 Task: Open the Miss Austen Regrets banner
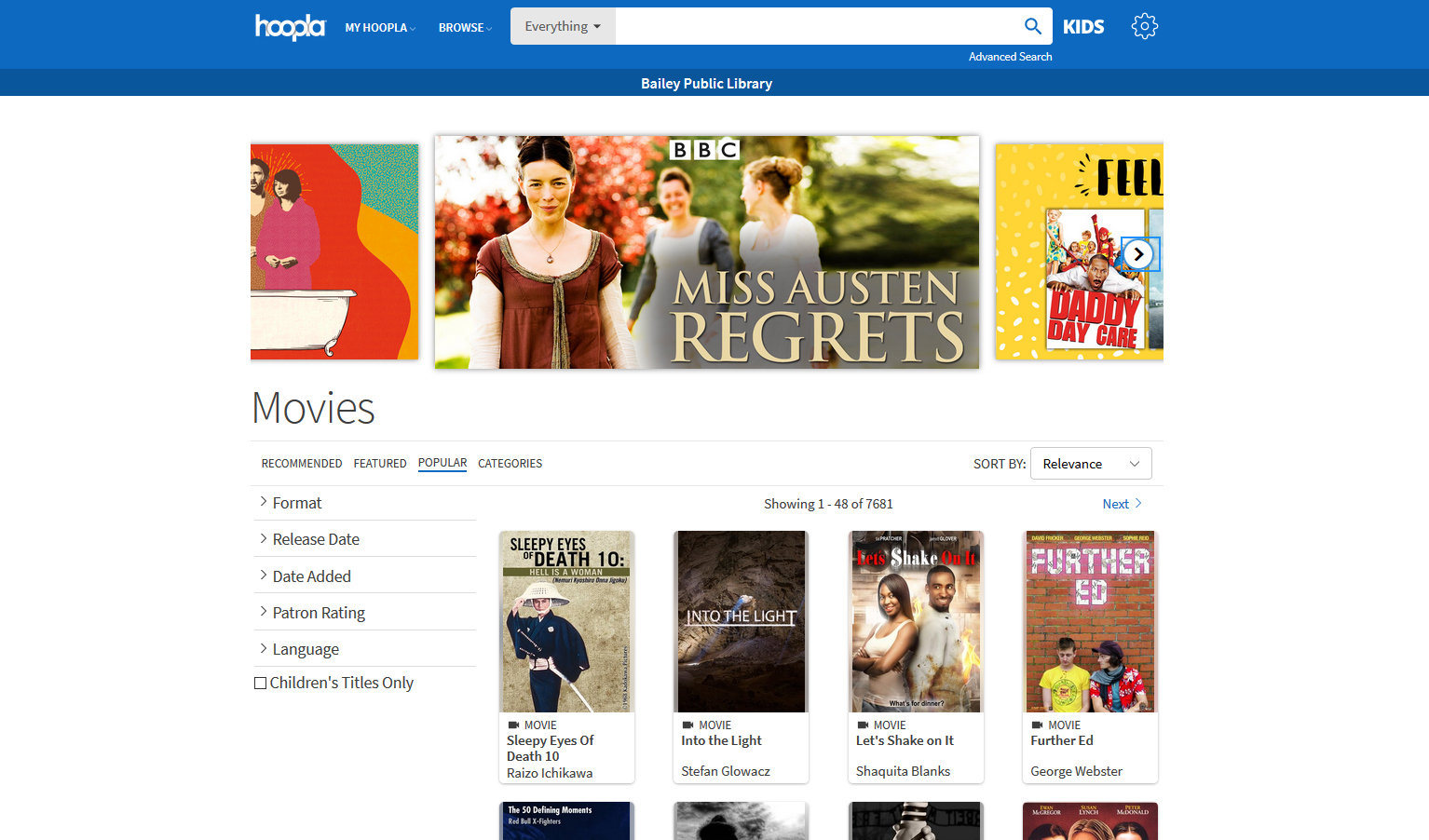click(706, 252)
